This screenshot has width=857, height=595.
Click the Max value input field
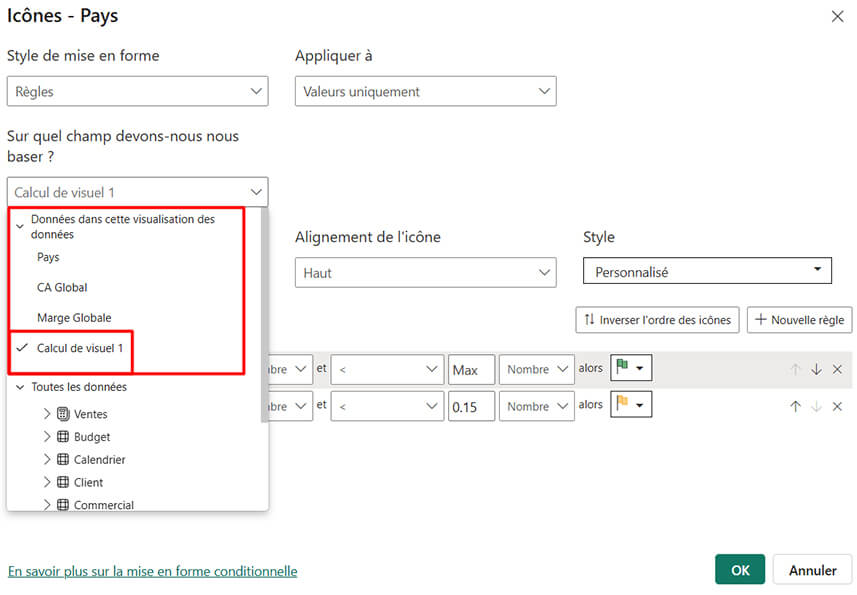[471, 368]
